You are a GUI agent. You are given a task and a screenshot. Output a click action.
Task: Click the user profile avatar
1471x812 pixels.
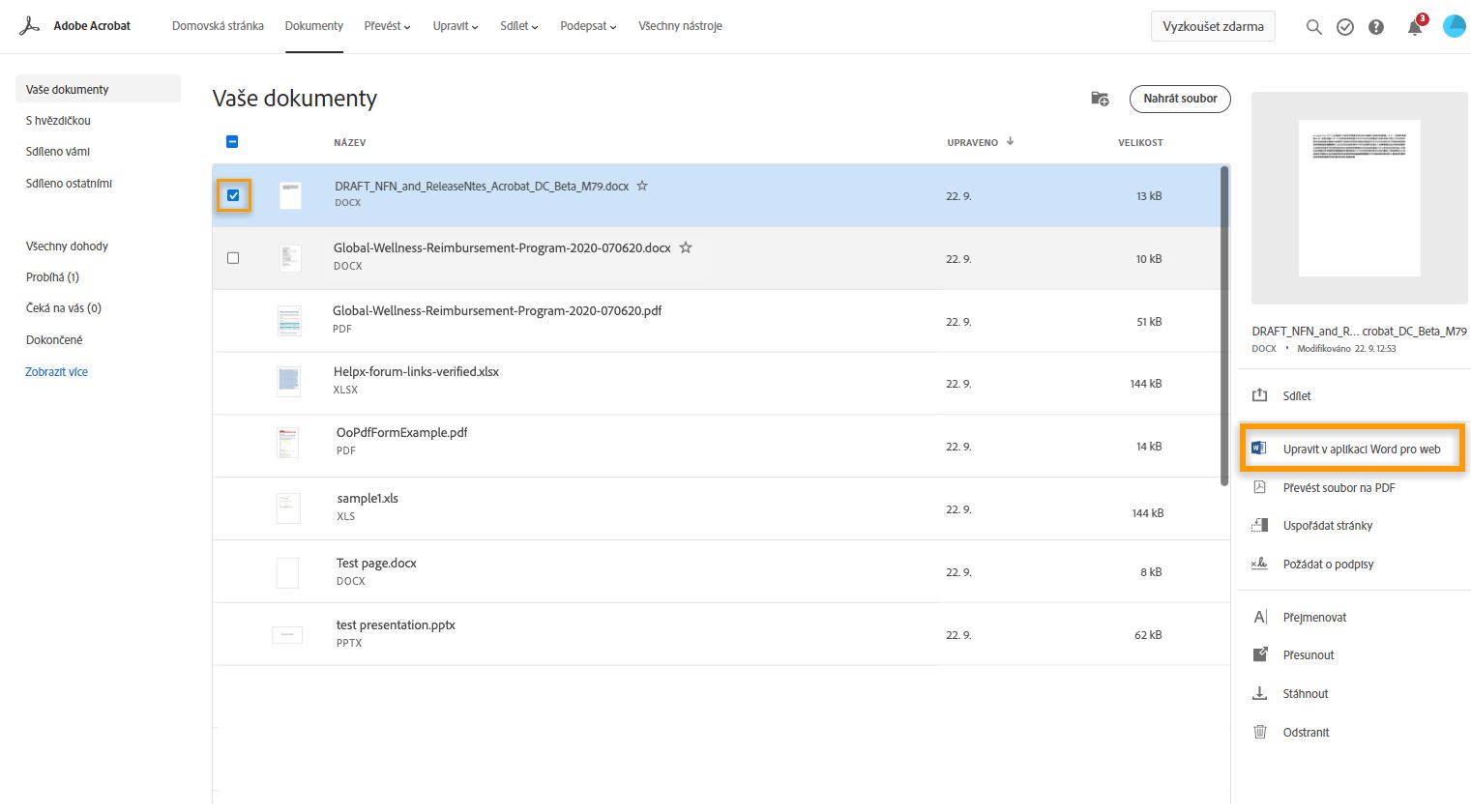point(1455,26)
